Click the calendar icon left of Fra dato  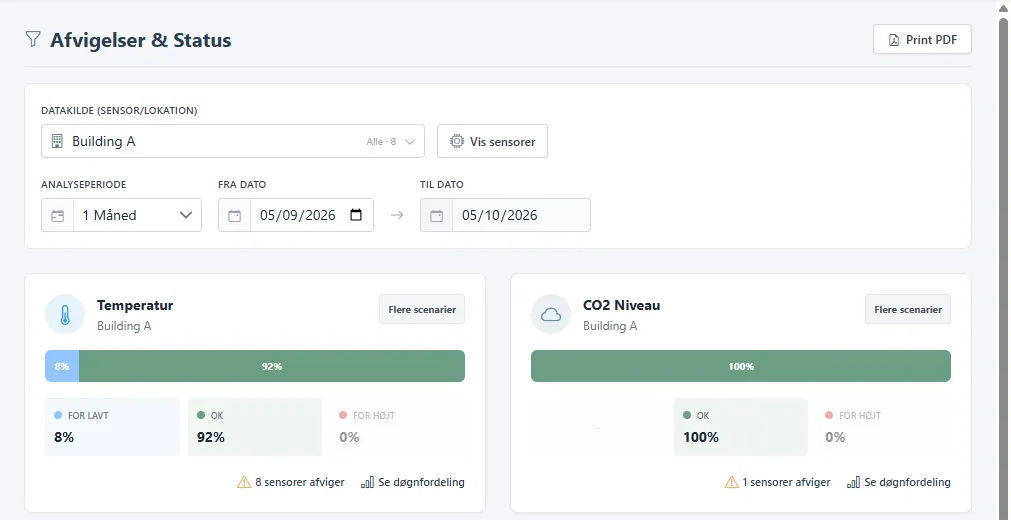(x=235, y=215)
